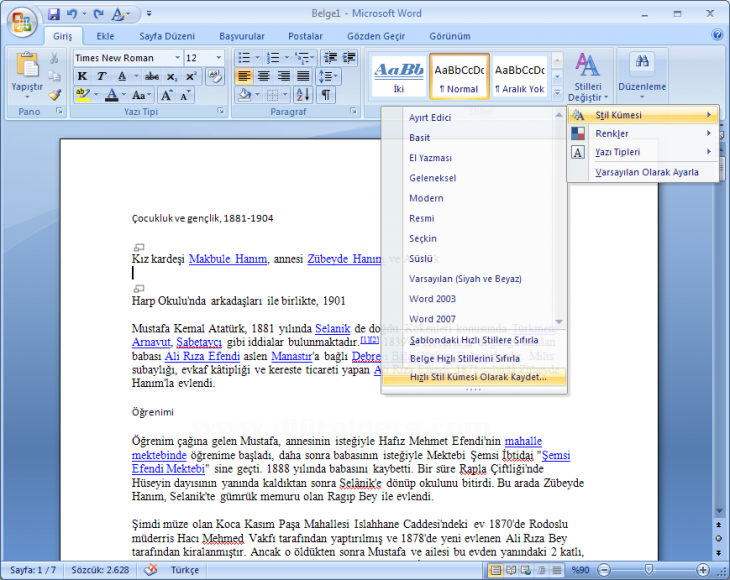Click Hızlı Stil Kümesi Olarak Kaydet
730x580 pixels.
pos(478,377)
